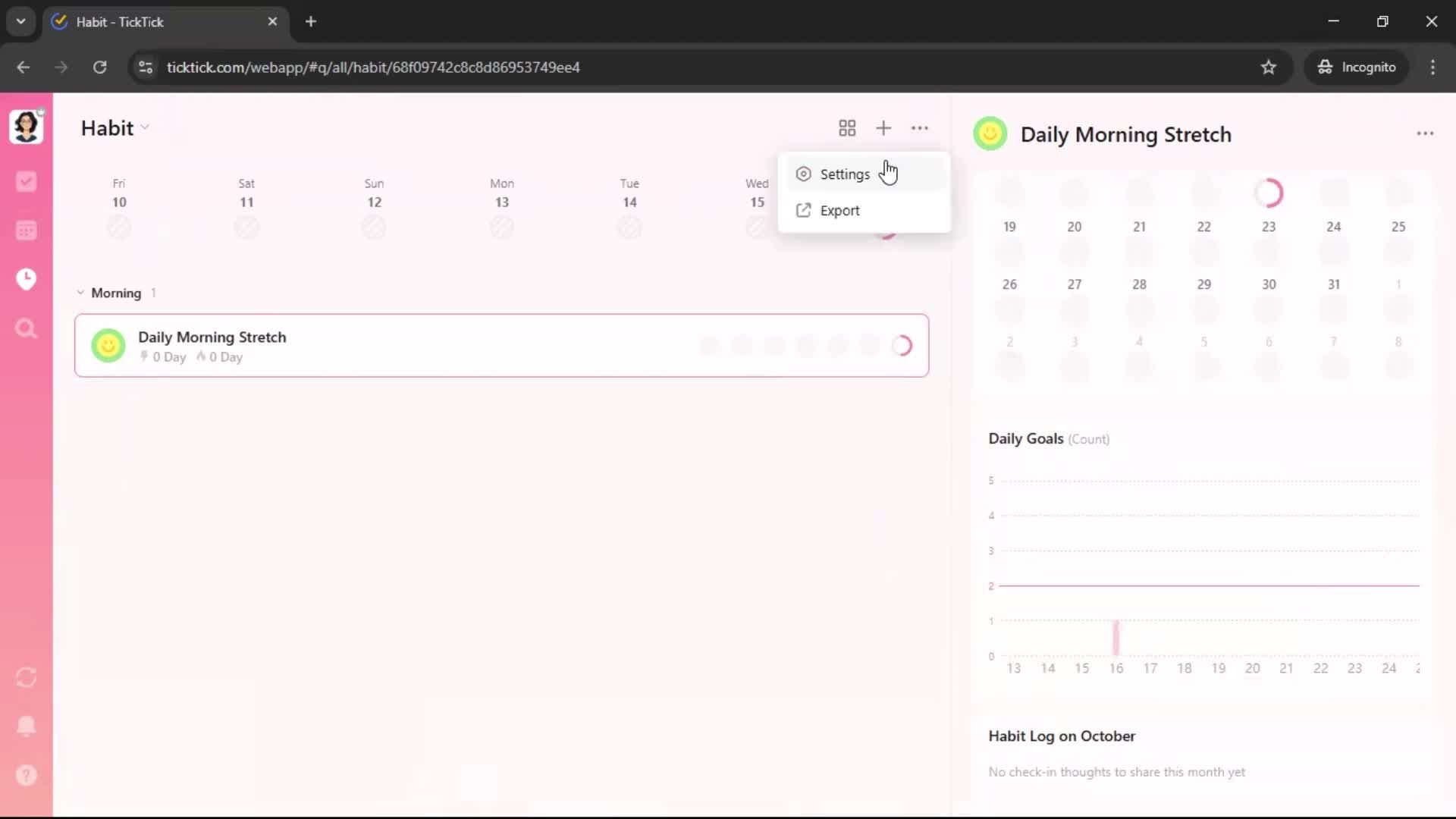Click the day 16 bar in chart
The width and height of the screenshot is (1456, 819).
pyautogui.click(x=1116, y=638)
